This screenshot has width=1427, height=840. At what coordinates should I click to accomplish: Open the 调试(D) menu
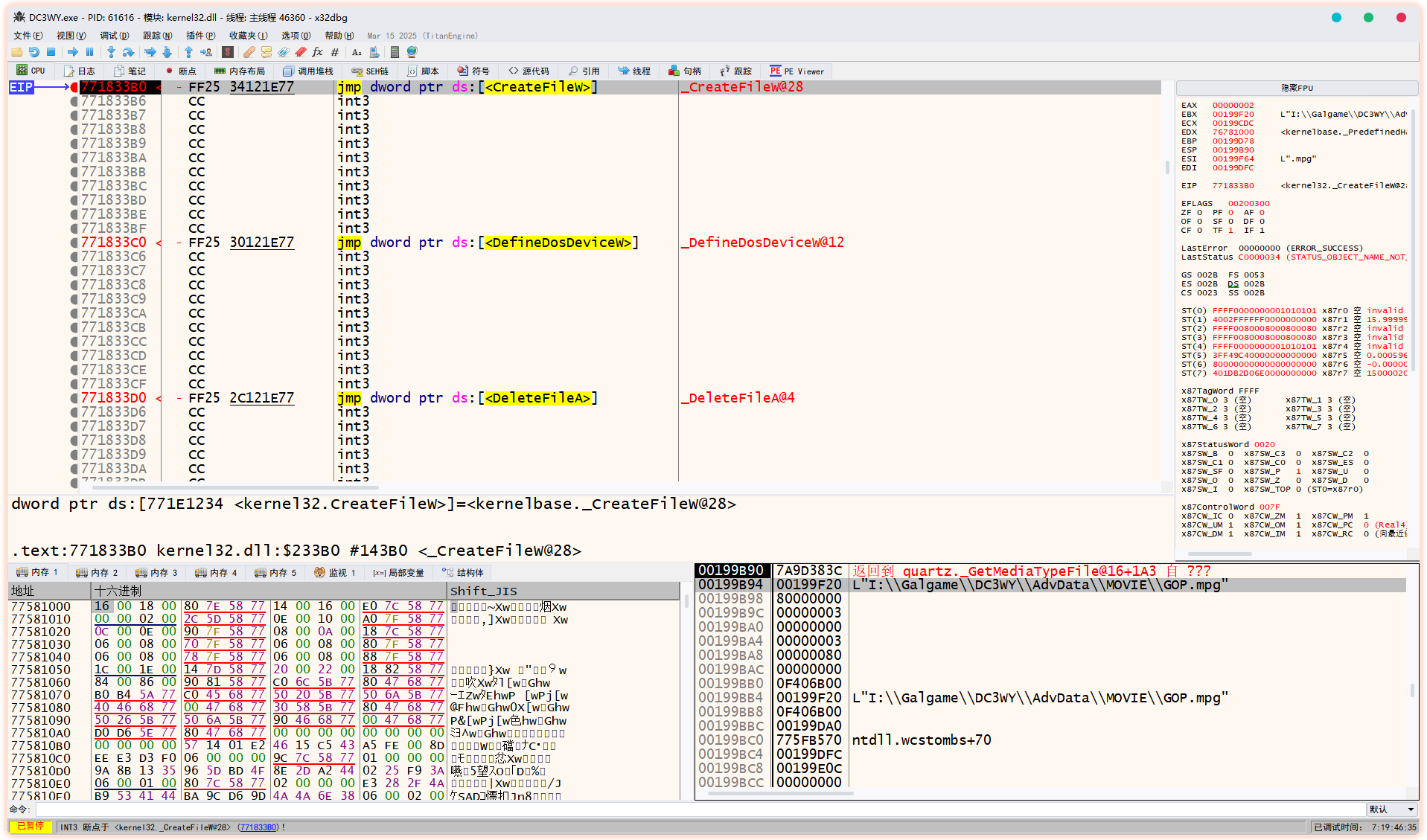[x=115, y=36]
